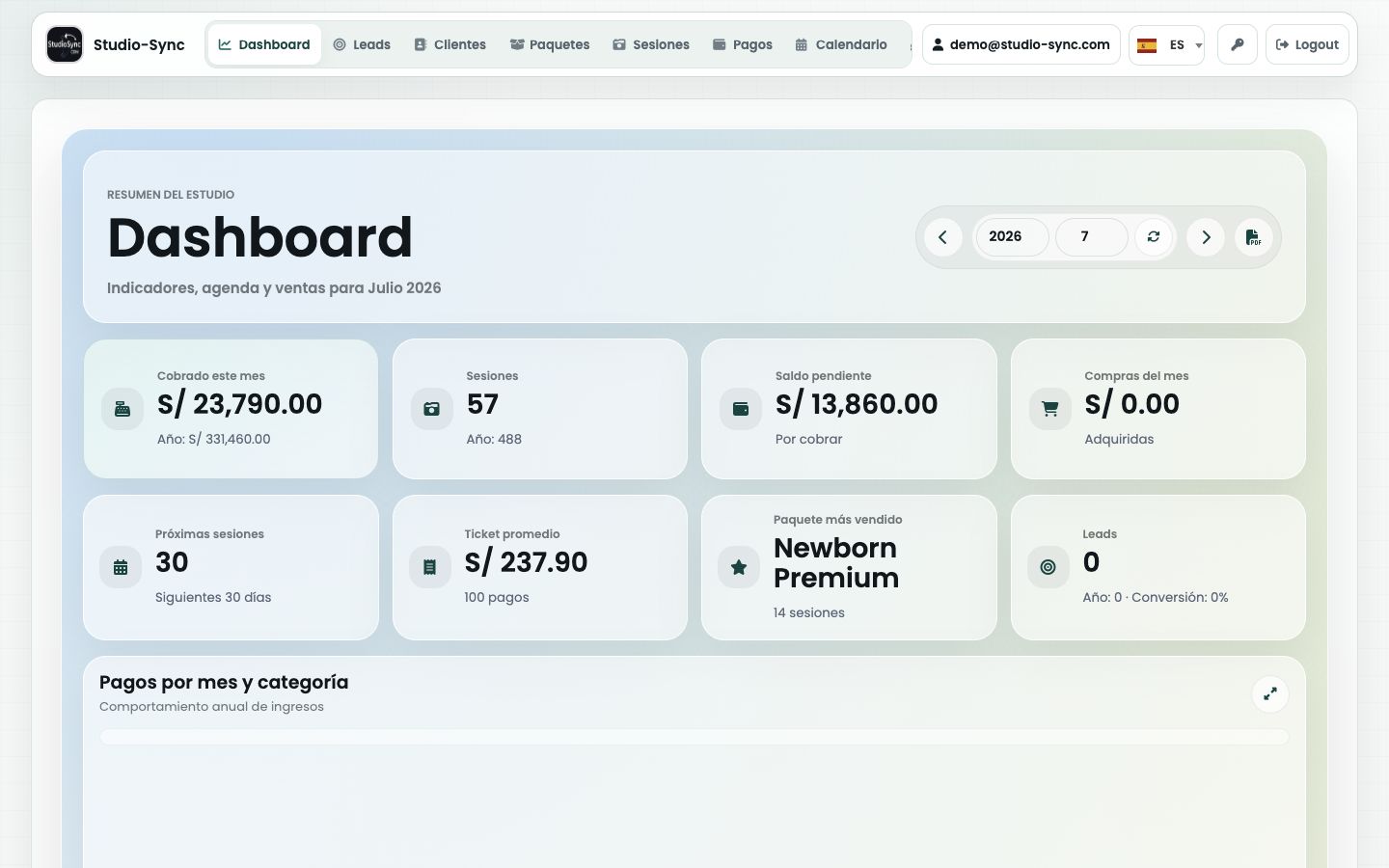Click 'Año: 488' sessions text
1389x868 pixels.
(x=494, y=439)
